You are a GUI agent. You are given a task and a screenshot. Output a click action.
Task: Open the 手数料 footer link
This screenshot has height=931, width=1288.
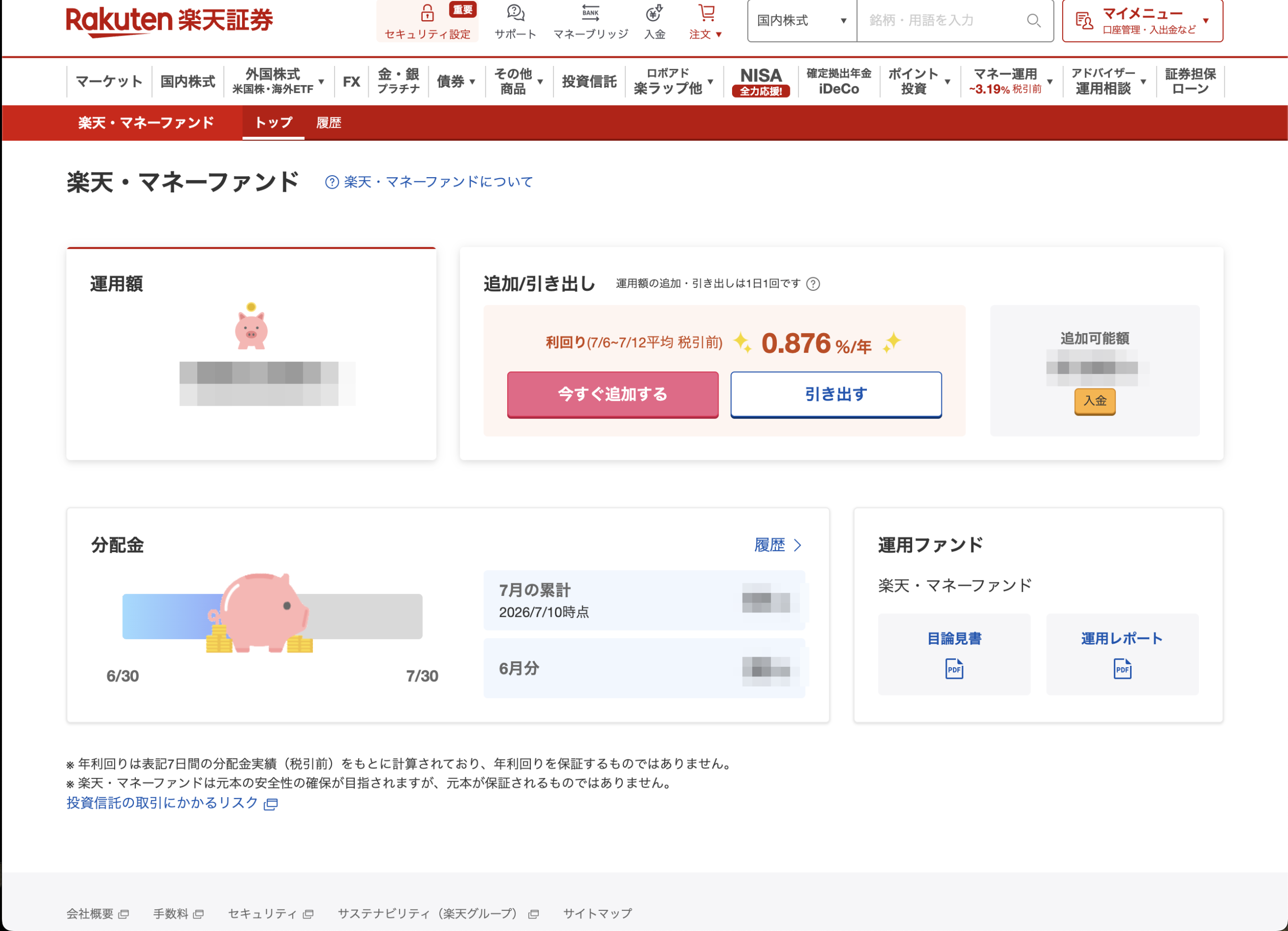pos(171,914)
